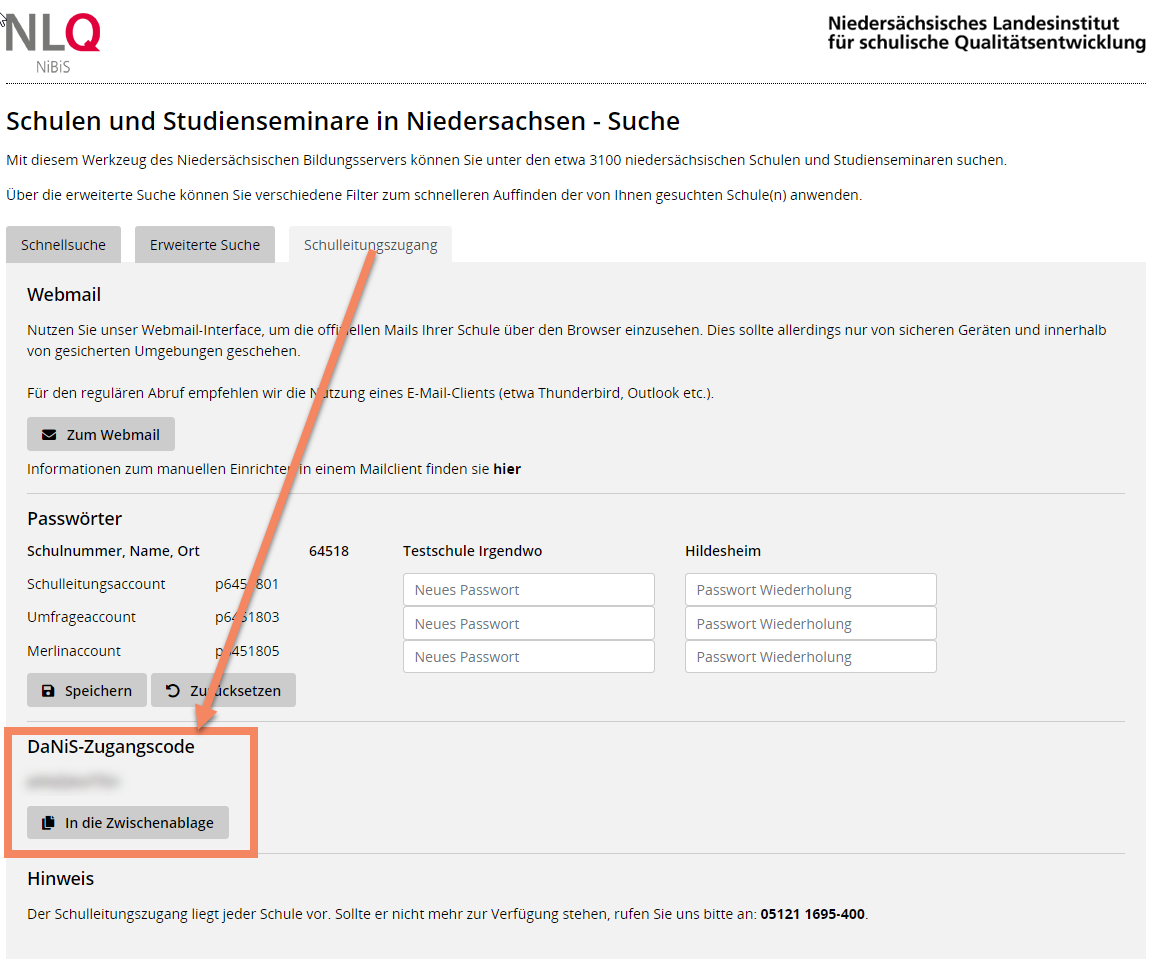Viewport: 1152px width, 964px height.
Task: Open the Erweiterte Suche tab
Action: point(205,245)
